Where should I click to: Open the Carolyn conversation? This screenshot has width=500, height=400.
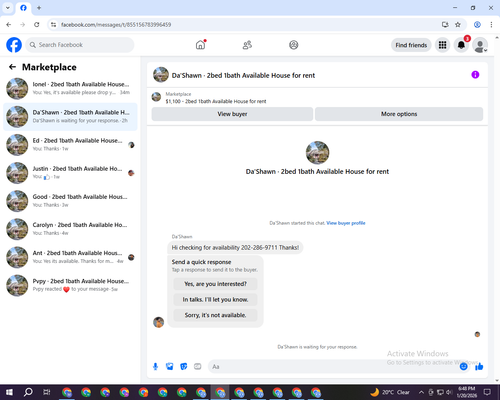coord(70,229)
